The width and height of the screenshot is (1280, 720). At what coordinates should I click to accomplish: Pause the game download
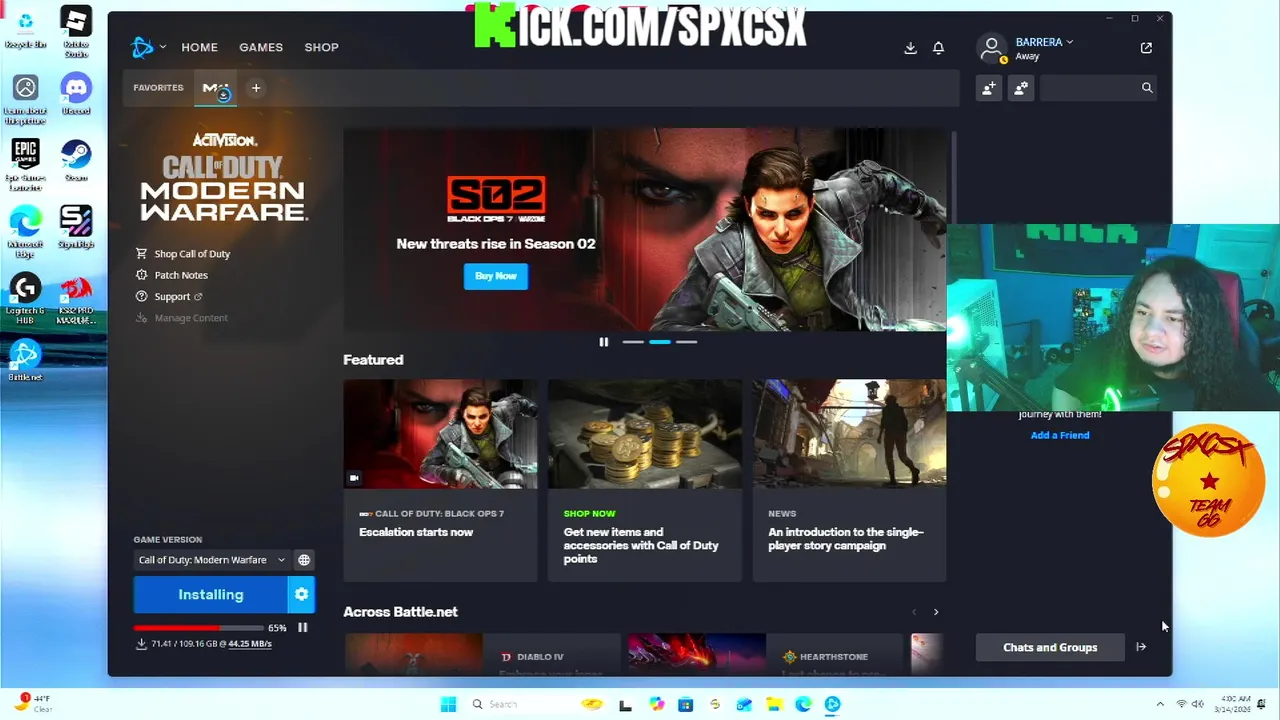(x=302, y=628)
